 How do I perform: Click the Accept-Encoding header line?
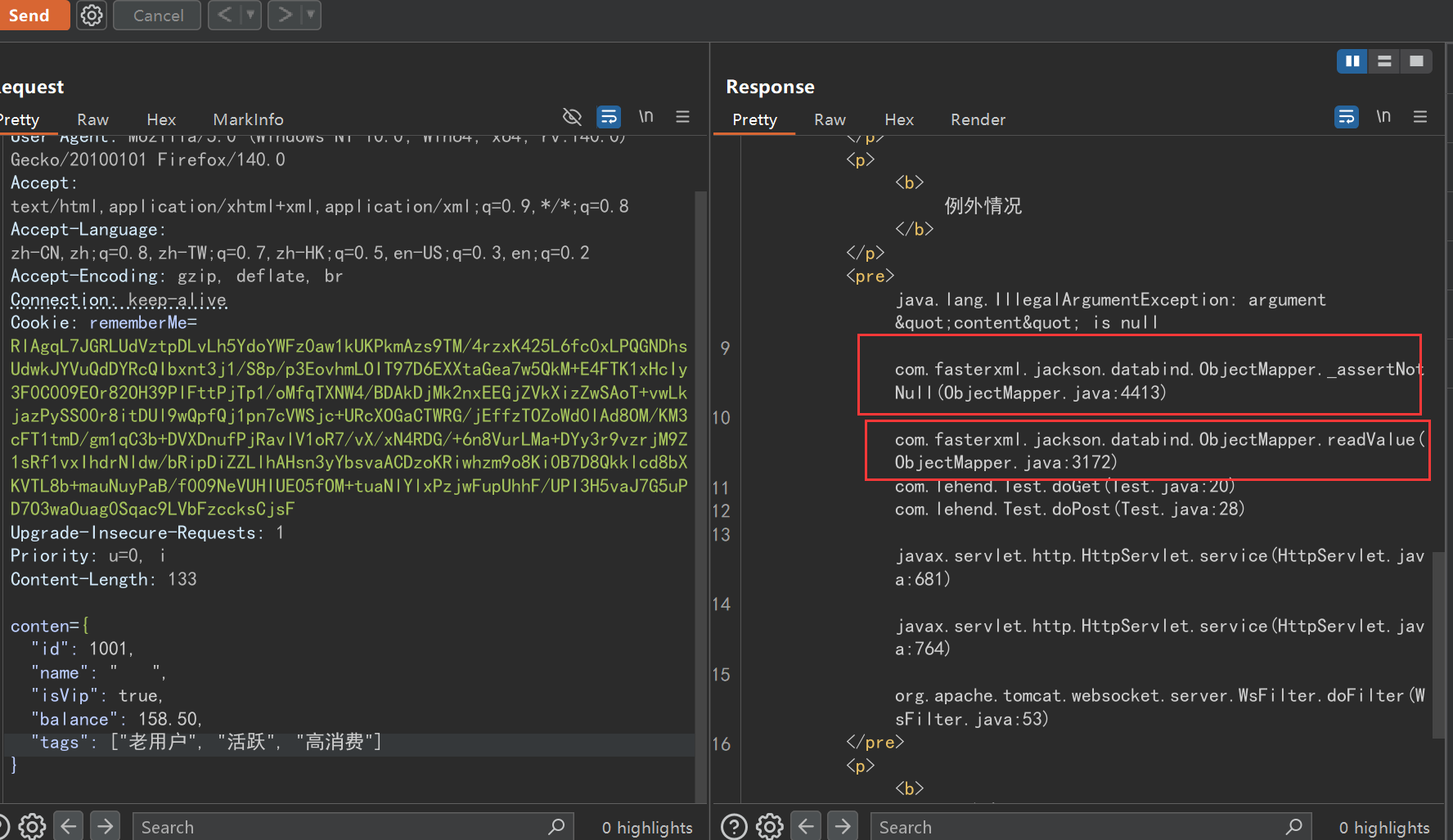[x=177, y=276]
